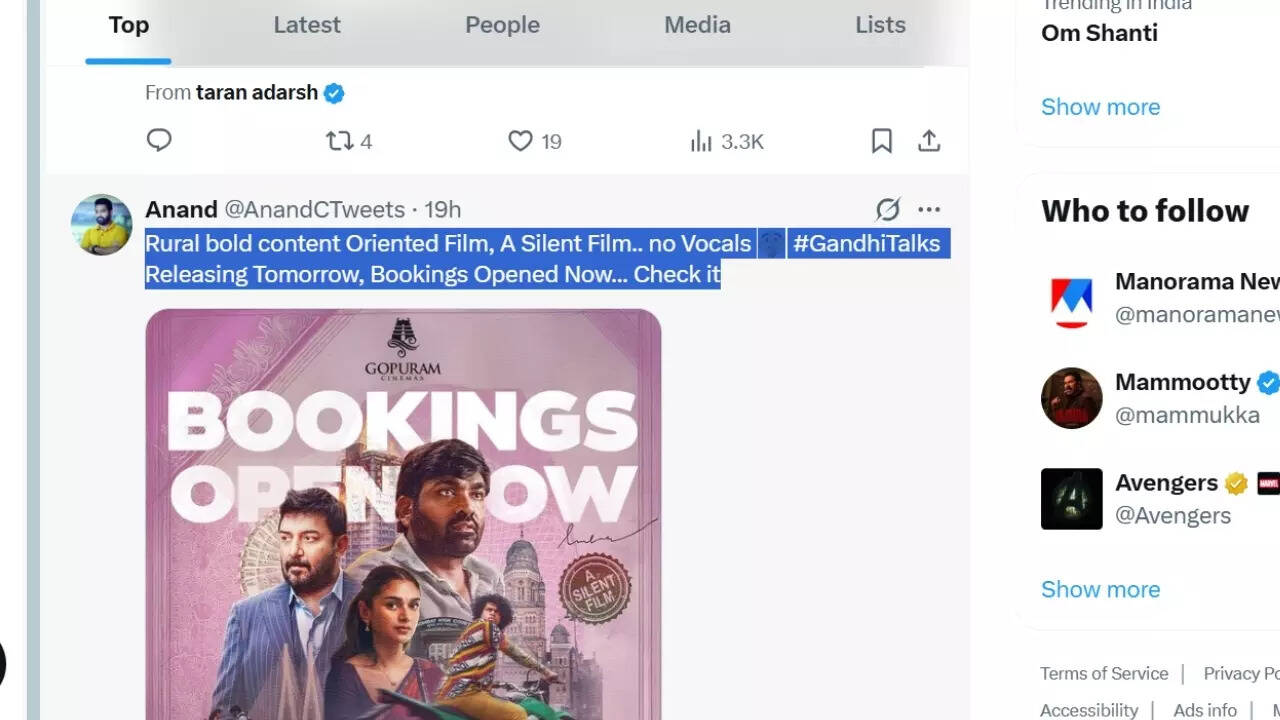1280x720 pixels.
Task: Repost the taran adarsh tweet
Action: [340, 141]
